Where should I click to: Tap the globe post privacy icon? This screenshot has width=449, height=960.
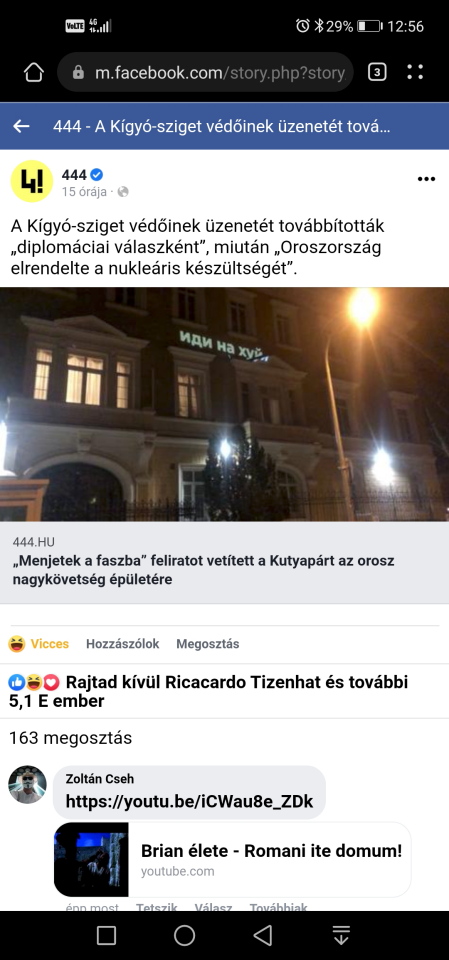pos(123,192)
